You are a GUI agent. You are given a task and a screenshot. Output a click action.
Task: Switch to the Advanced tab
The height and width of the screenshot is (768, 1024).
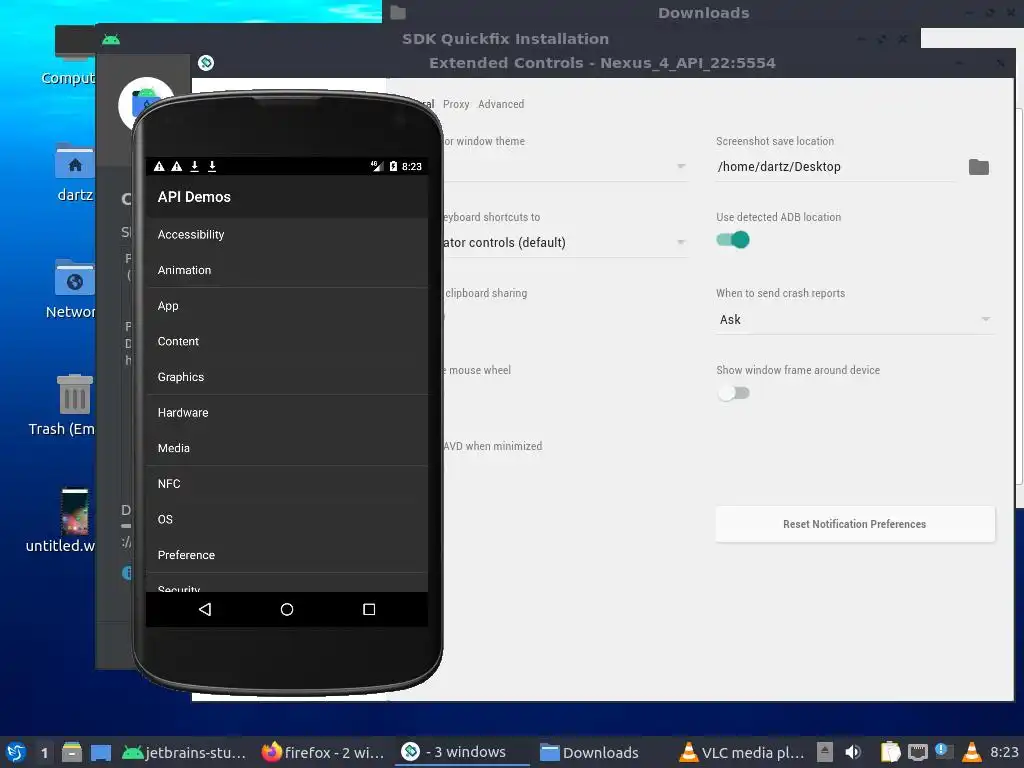(x=501, y=104)
